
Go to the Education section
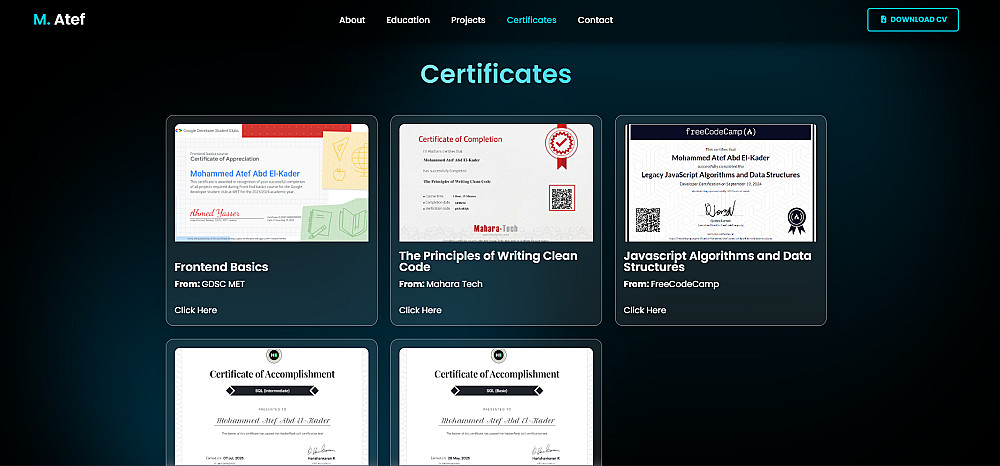tap(408, 20)
